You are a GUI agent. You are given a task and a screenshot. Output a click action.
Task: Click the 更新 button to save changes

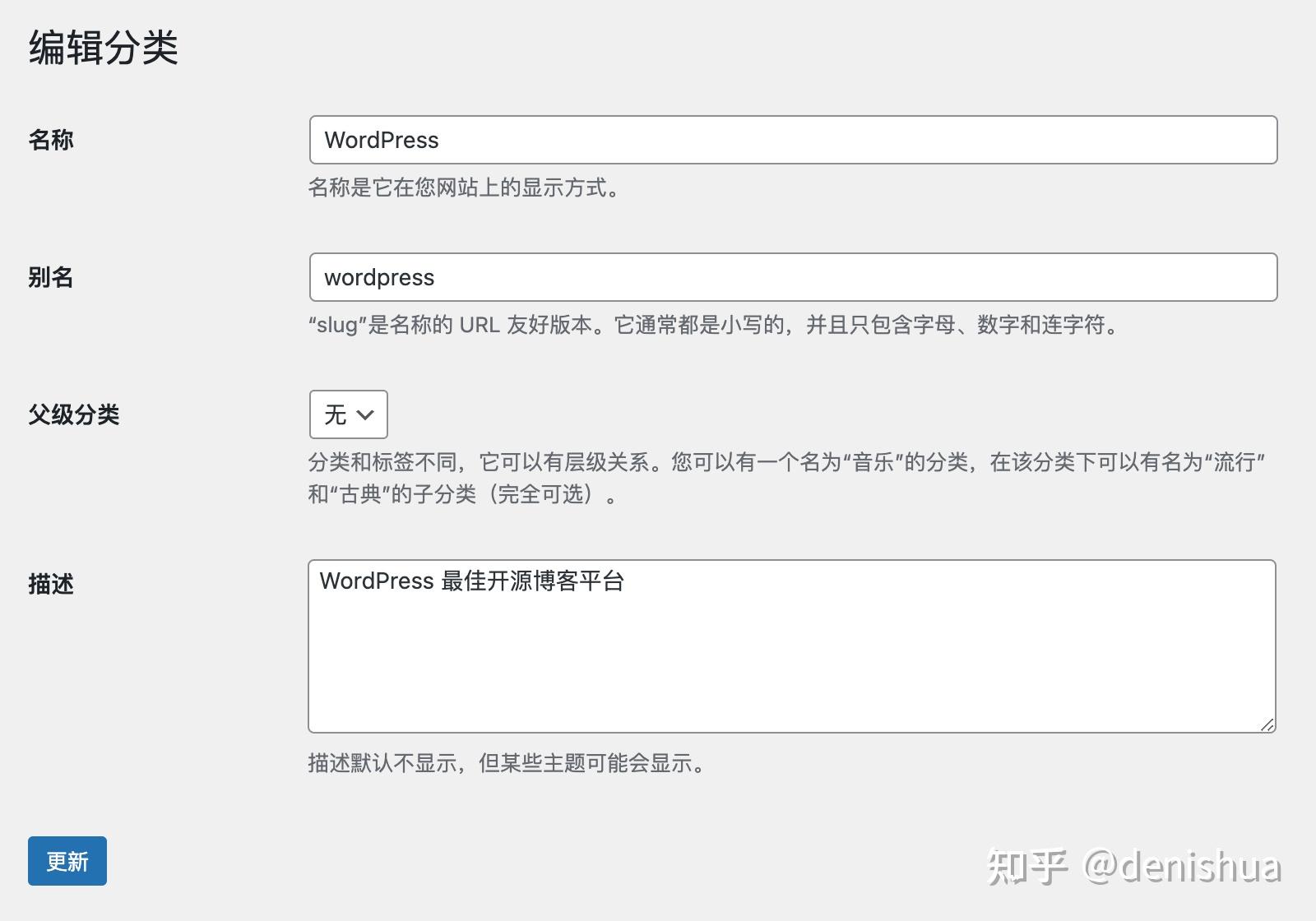point(67,861)
